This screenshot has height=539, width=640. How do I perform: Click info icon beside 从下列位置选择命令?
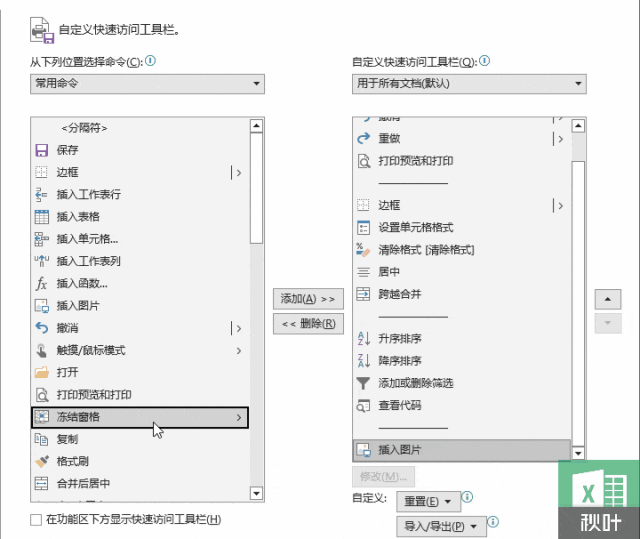(150, 61)
